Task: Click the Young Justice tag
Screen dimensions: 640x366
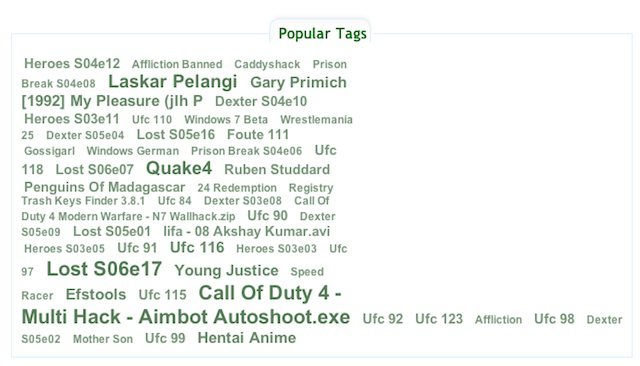Action: (226, 271)
